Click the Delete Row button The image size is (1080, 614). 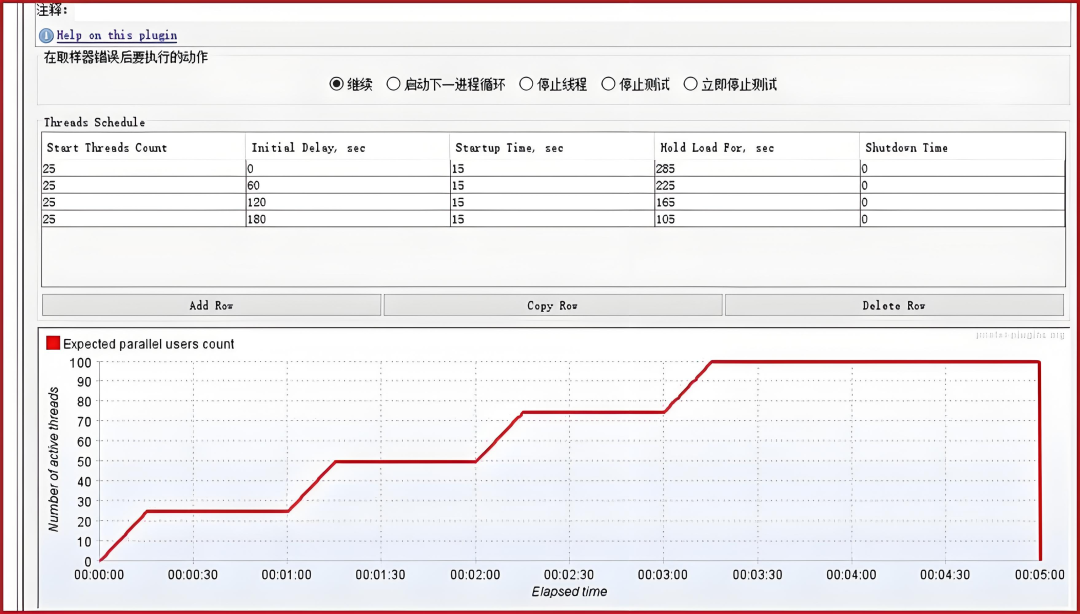point(894,305)
